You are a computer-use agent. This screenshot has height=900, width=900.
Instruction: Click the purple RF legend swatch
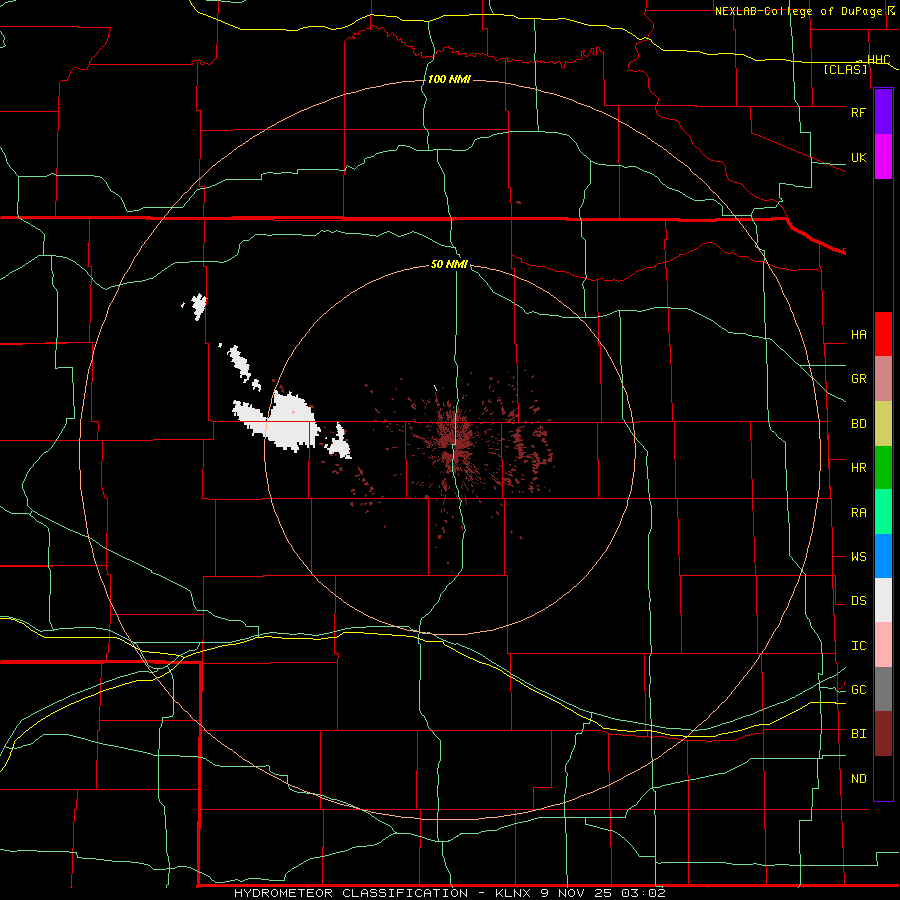point(883,111)
